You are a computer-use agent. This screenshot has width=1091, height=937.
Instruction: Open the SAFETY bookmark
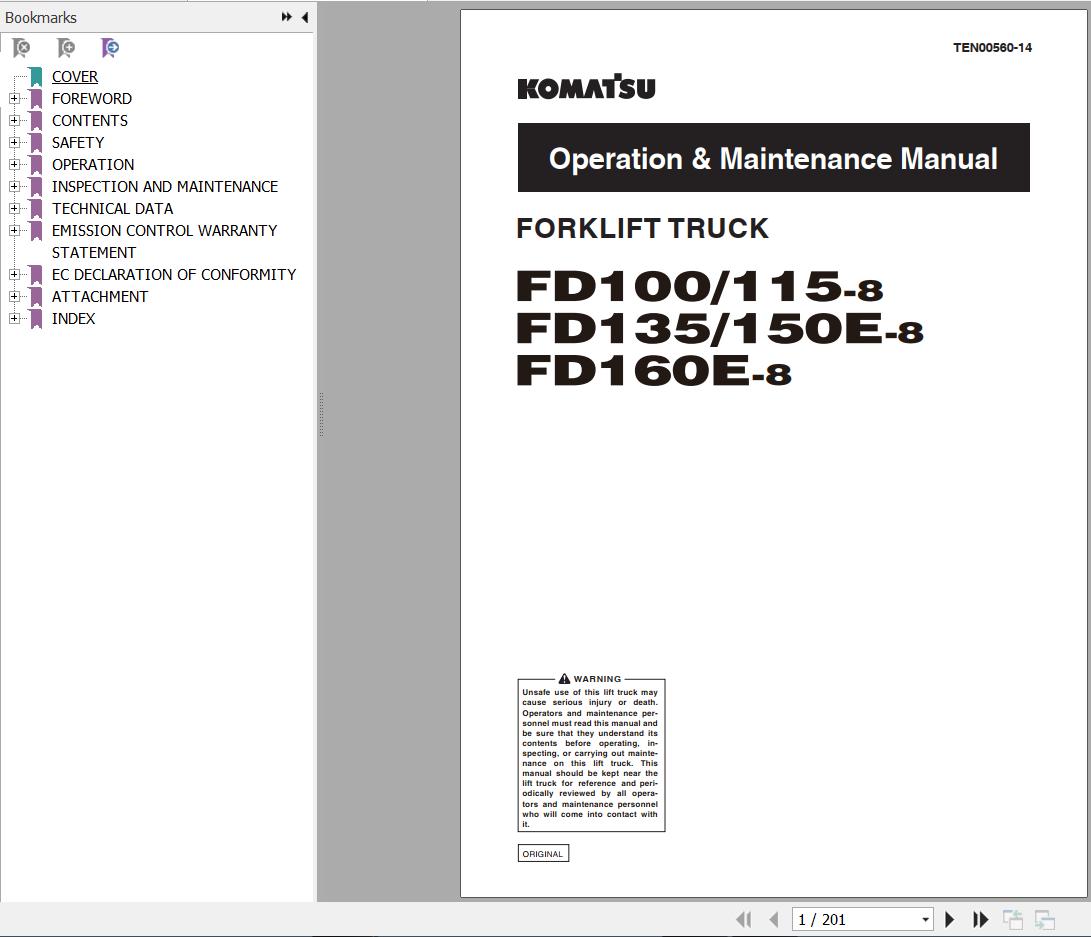(78, 143)
